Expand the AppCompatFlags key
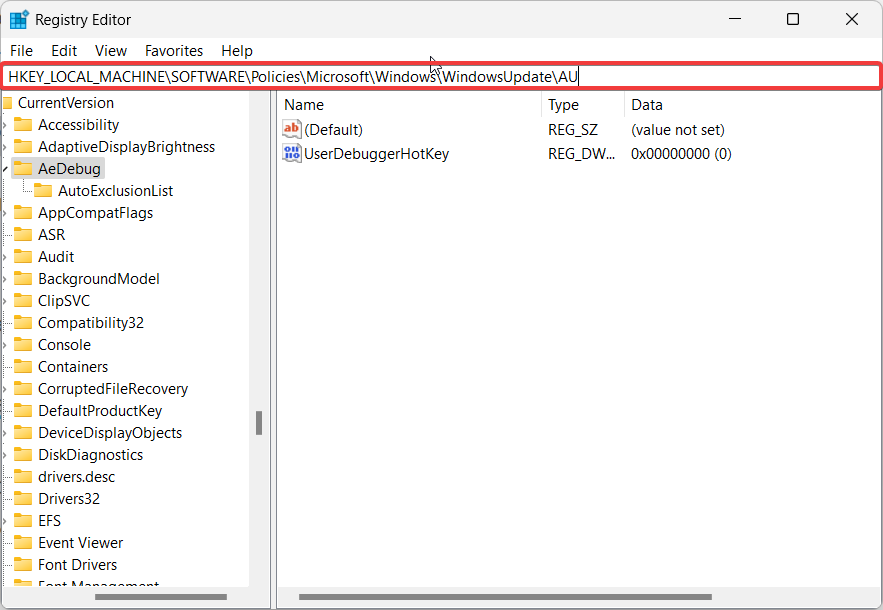Viewport: 883px width, 610px height. pos(5,213)
